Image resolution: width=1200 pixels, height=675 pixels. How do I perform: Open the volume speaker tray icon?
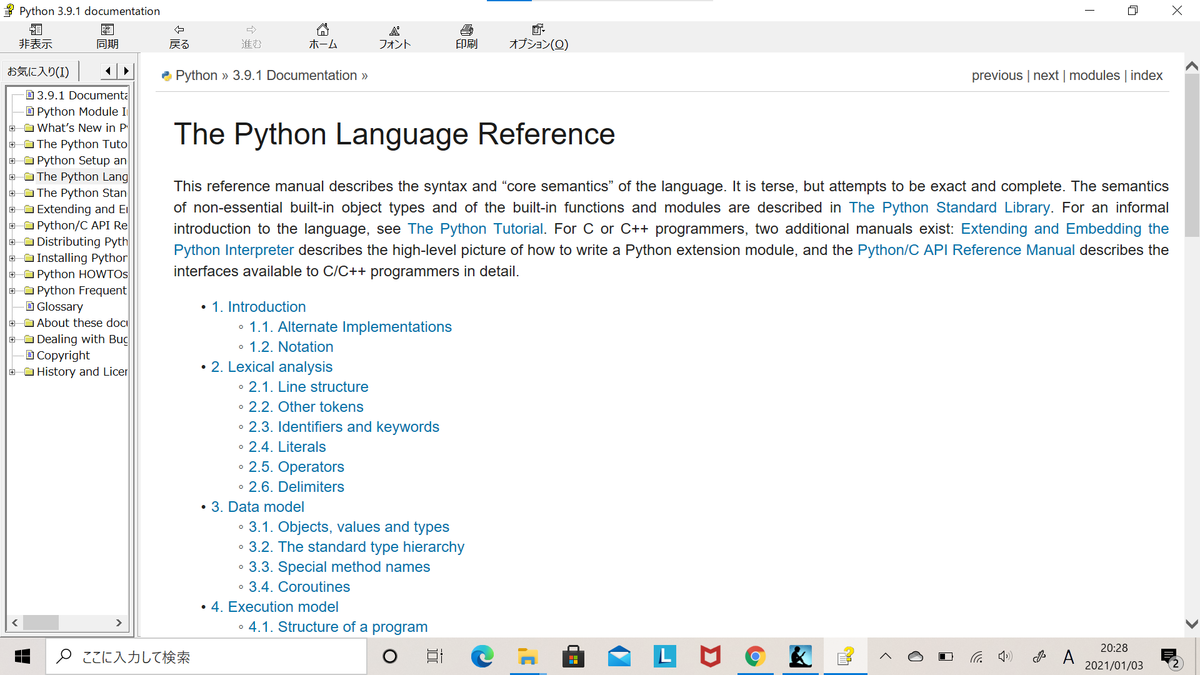[x=1005, y=657]
